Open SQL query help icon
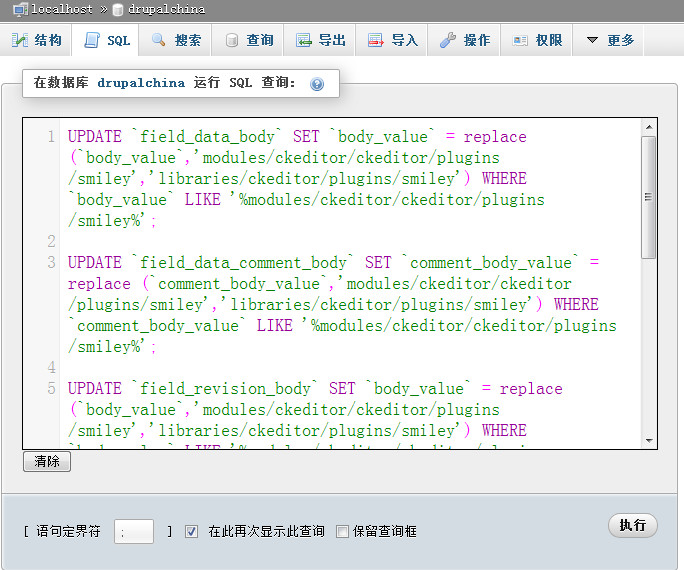The height and width of the screenshot is (570, 684). coord(317,84)
